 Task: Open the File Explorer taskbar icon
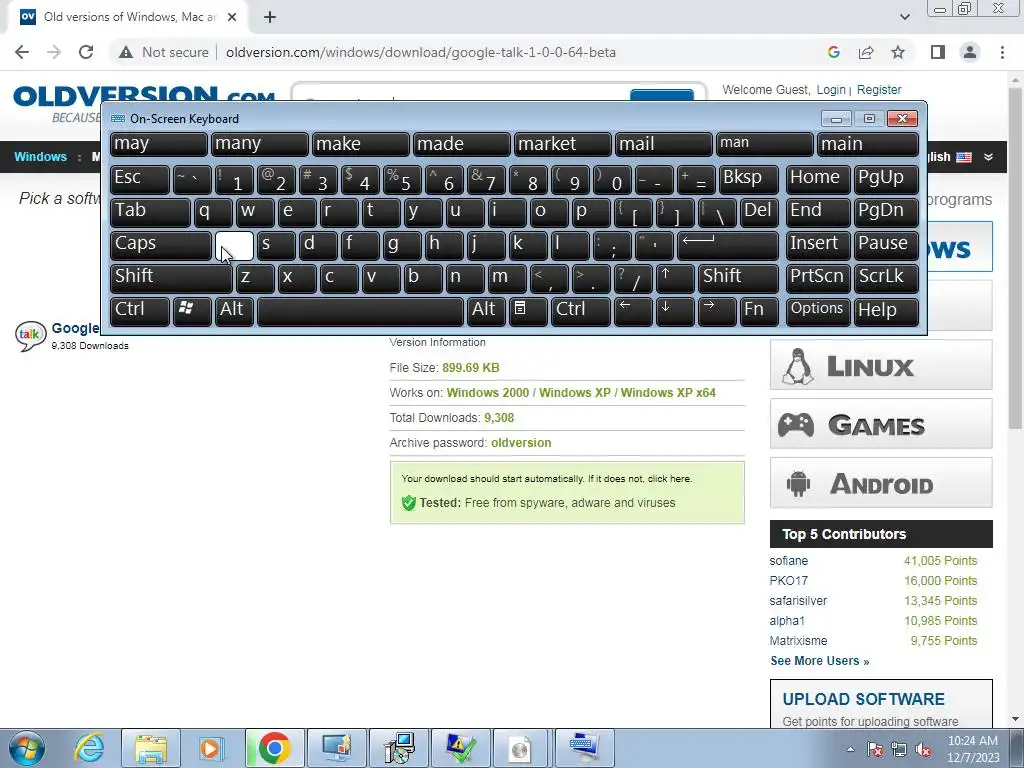[151, 748]
